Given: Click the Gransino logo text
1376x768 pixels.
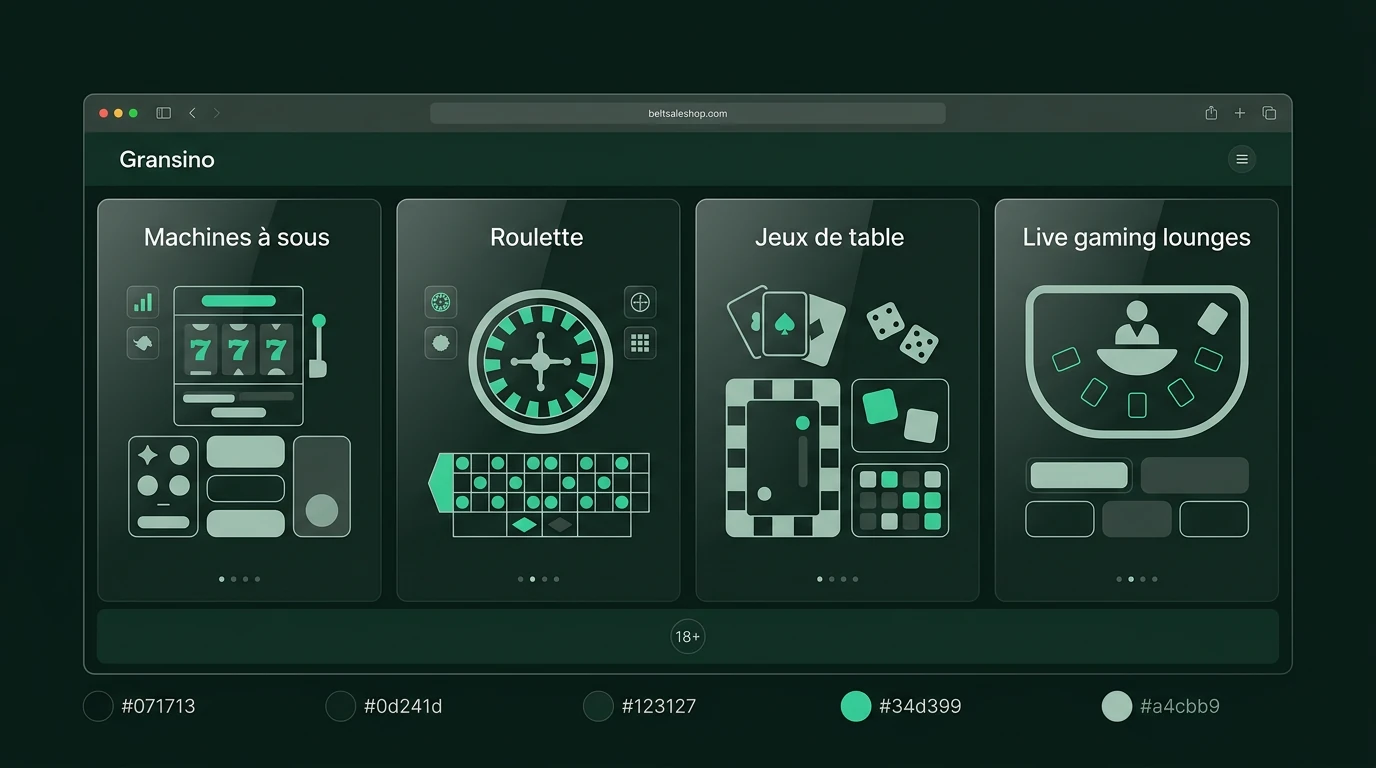Looking at the screenshot, I should click(167, 159).
